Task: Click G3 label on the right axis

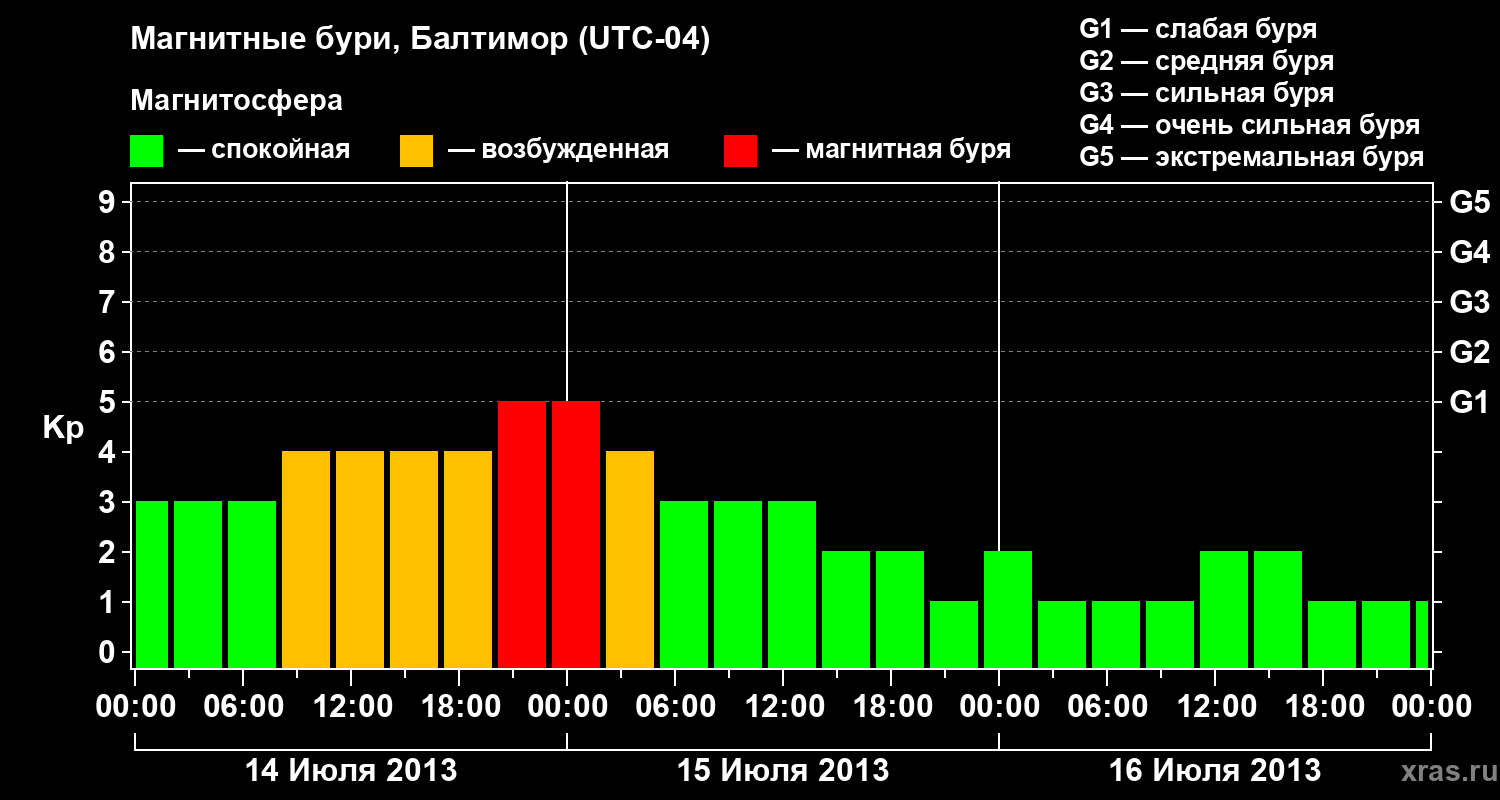Action: tap(1469, 303)
